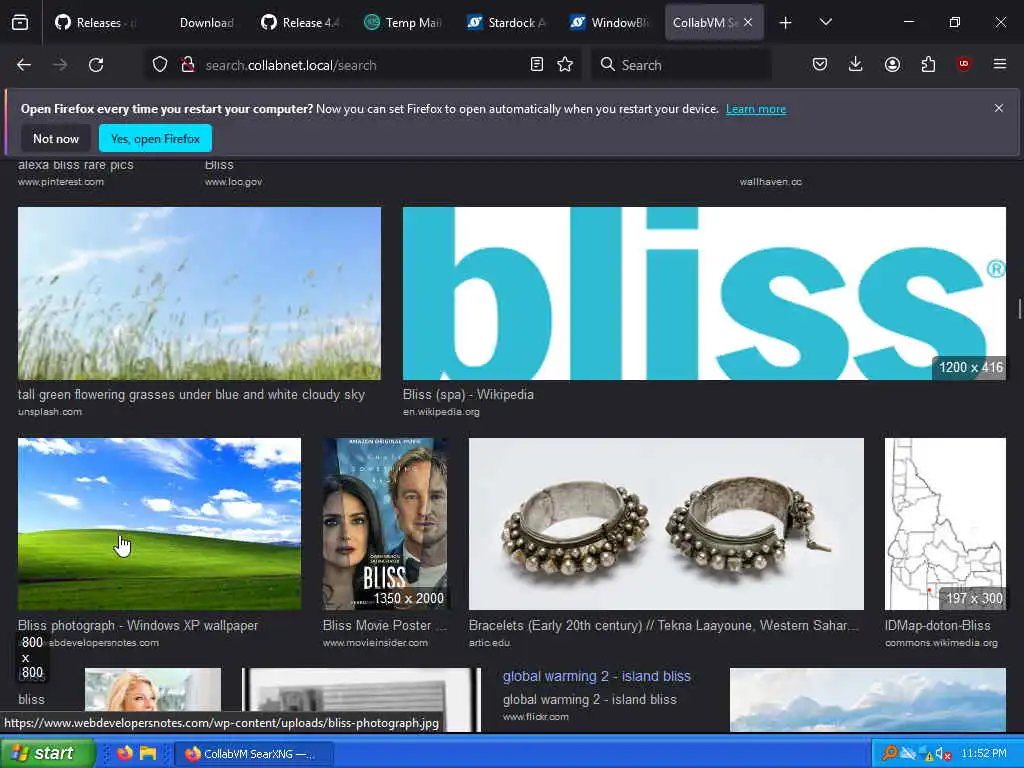Focus the Search input box
1024x768 pixels.
pyautogui.click(x=682, y=65)
